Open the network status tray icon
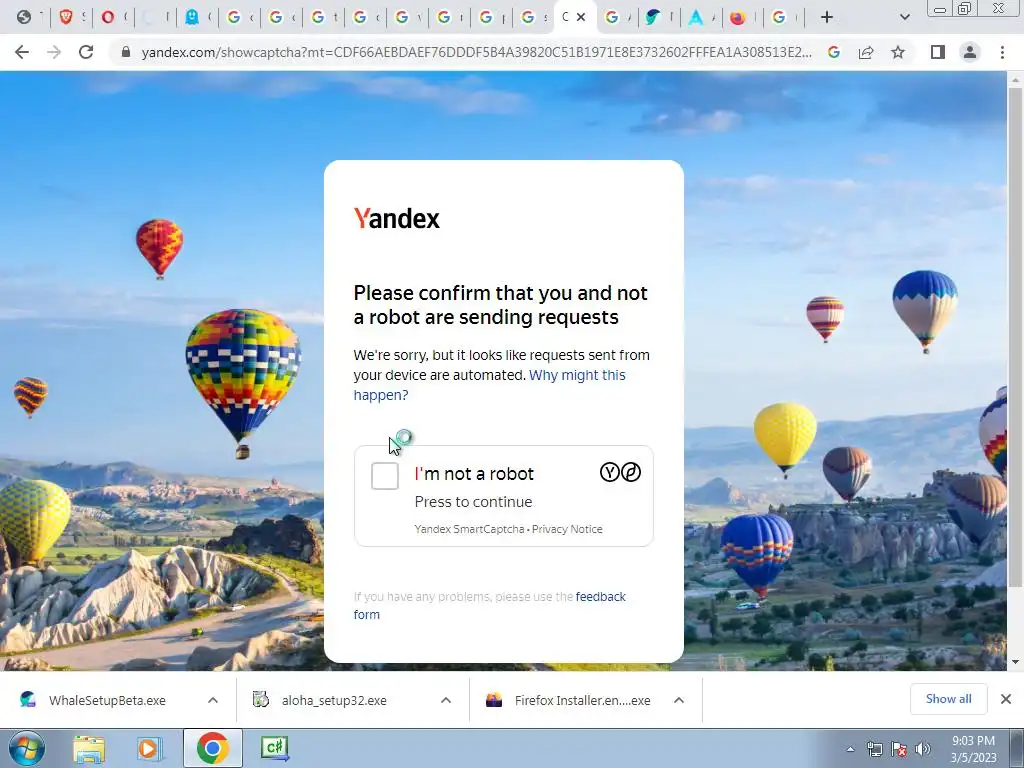 click(x=874, y=749)
